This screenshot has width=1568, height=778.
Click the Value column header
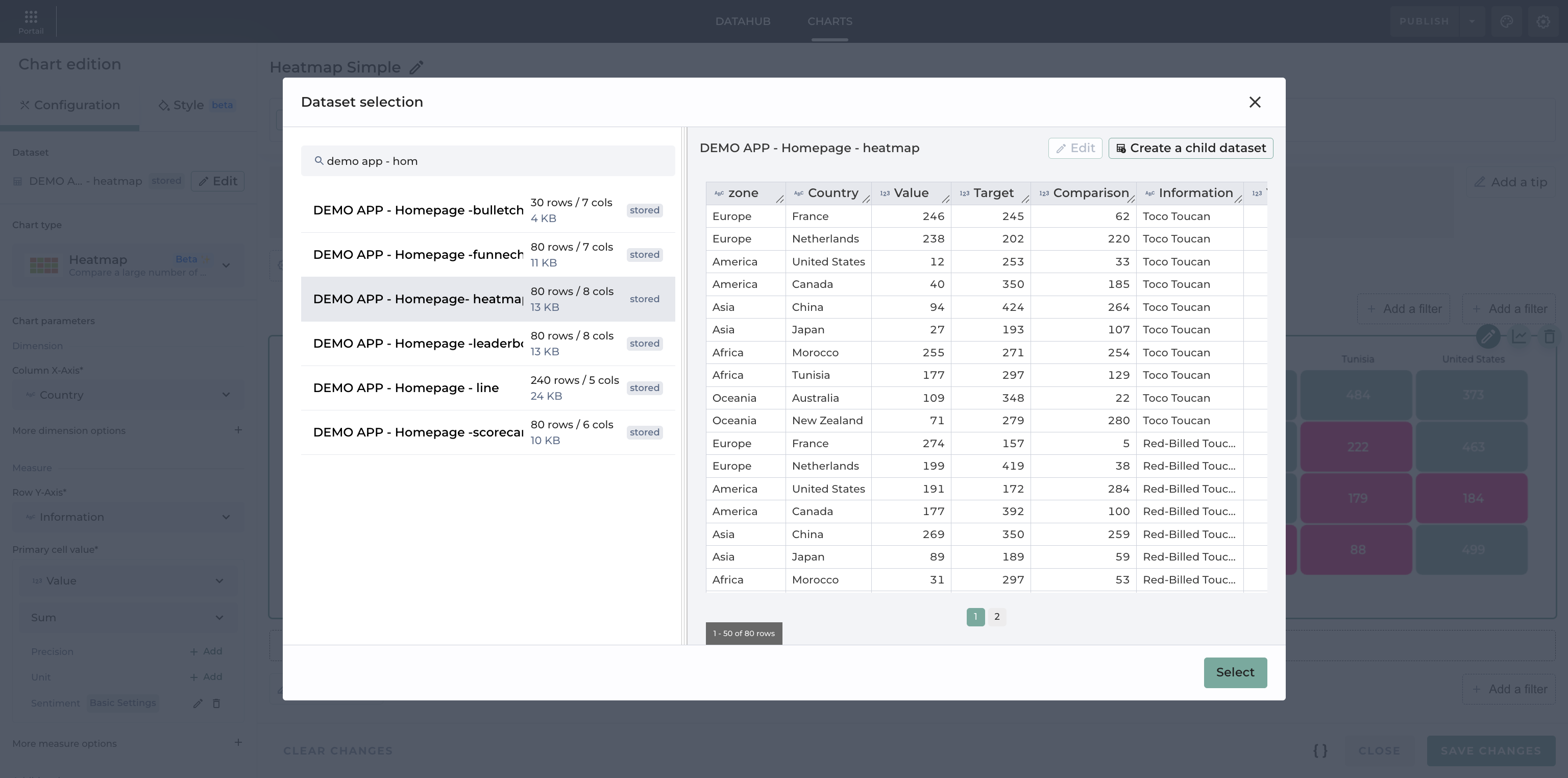(911, 193)
